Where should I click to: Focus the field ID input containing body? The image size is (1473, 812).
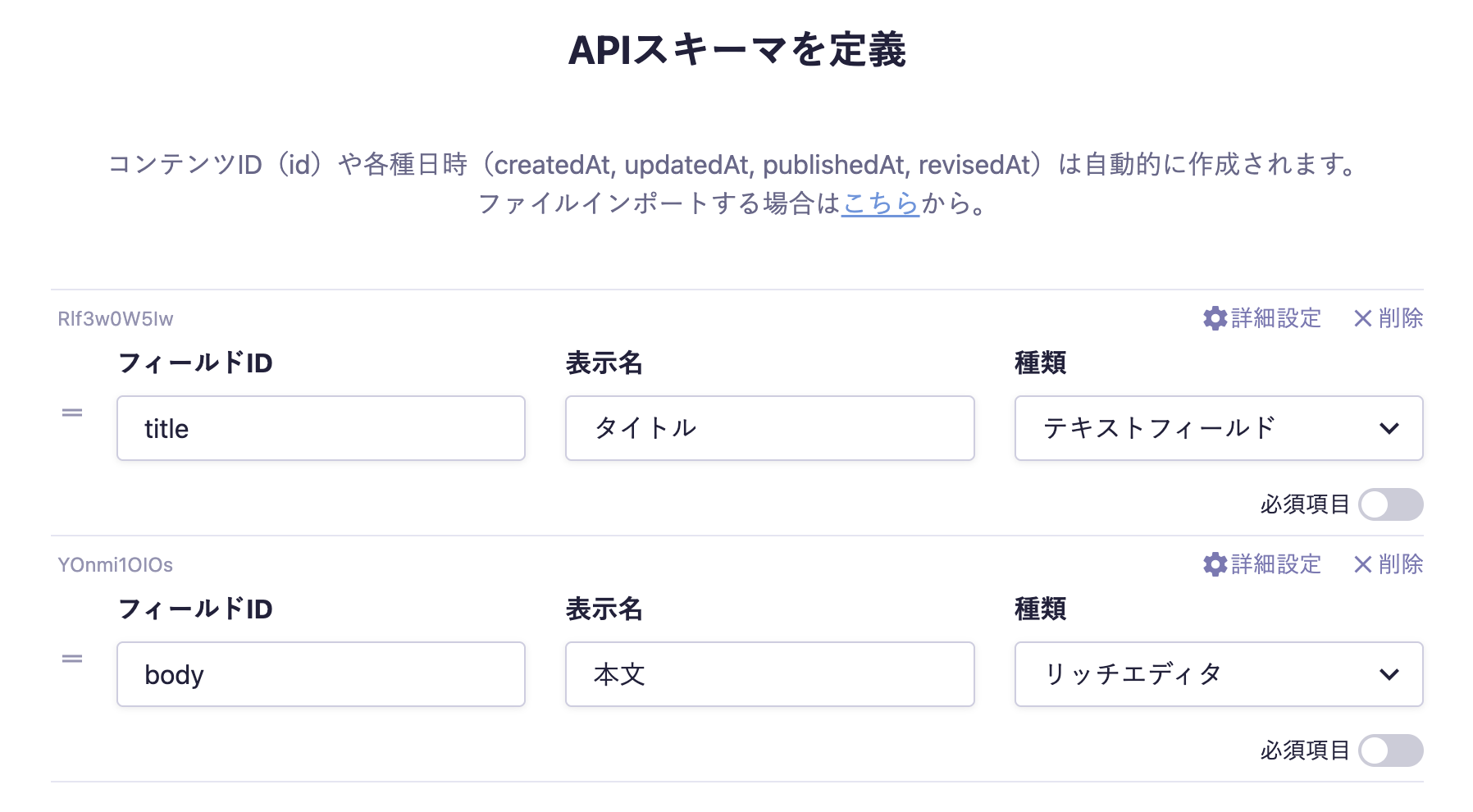click(321, 674)
